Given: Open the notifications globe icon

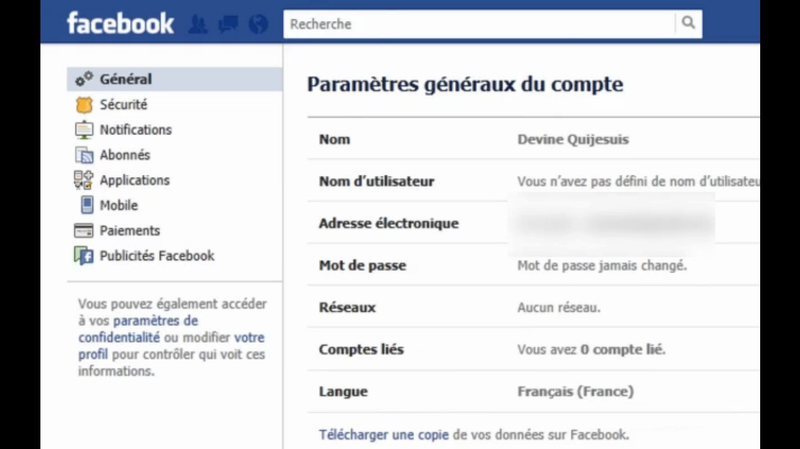Looking at the screenshot, I should (x=258, y=24).
